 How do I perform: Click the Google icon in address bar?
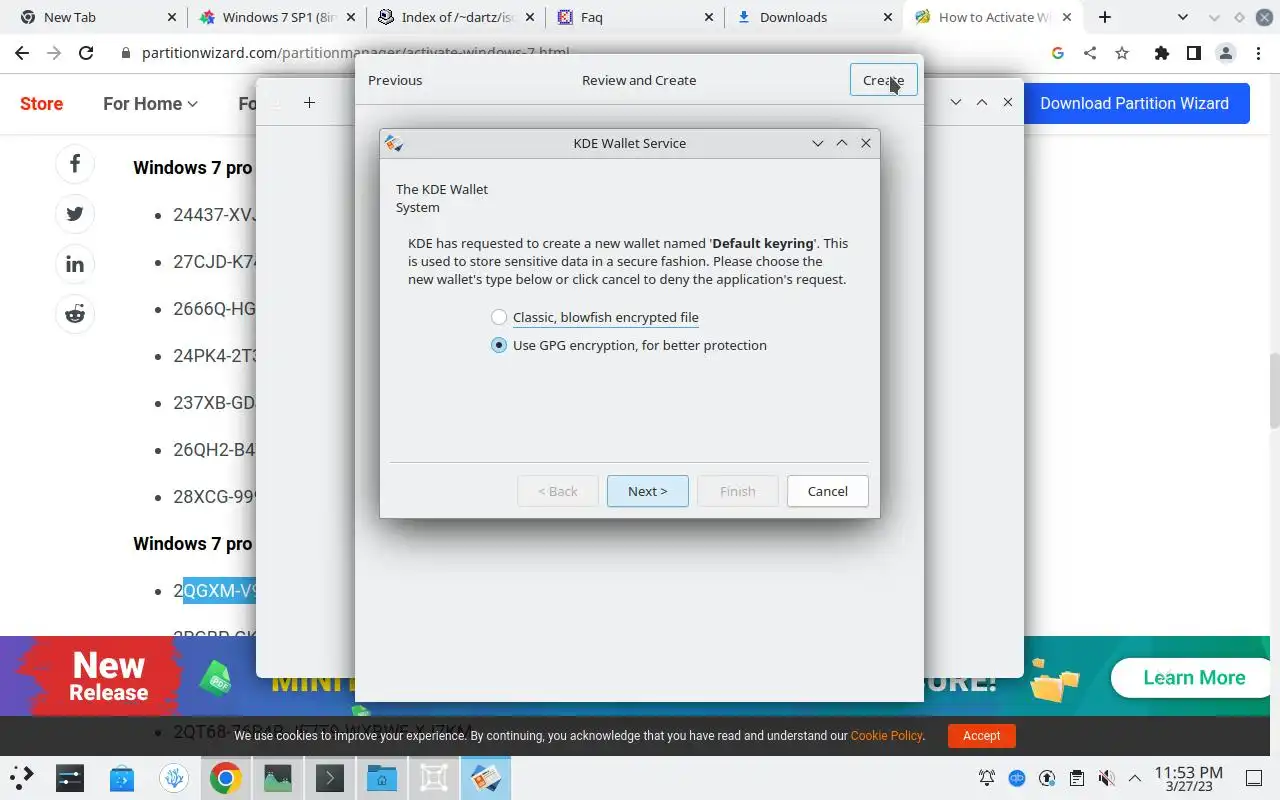coord(1058,53)
